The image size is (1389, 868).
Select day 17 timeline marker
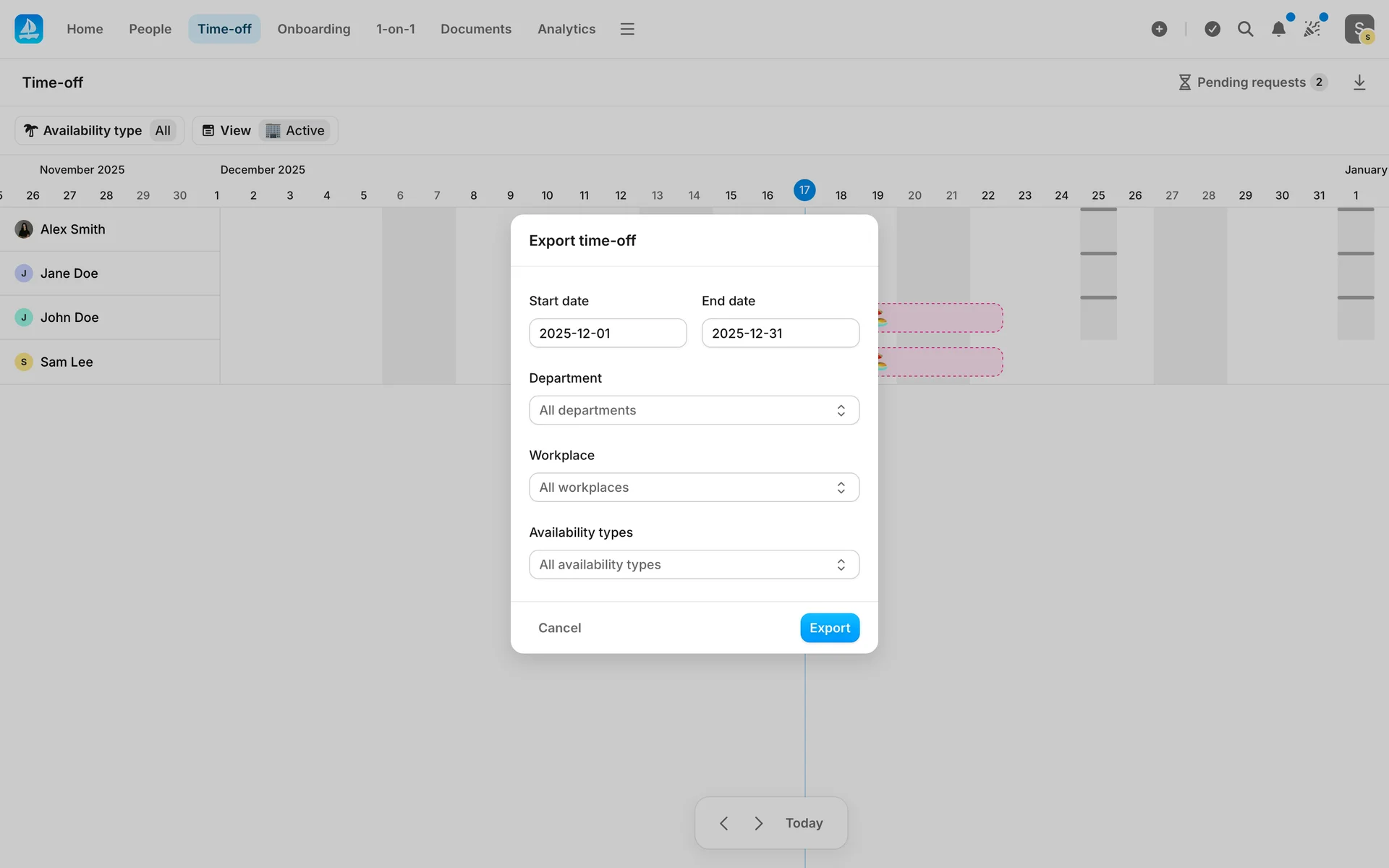(804, 190)
